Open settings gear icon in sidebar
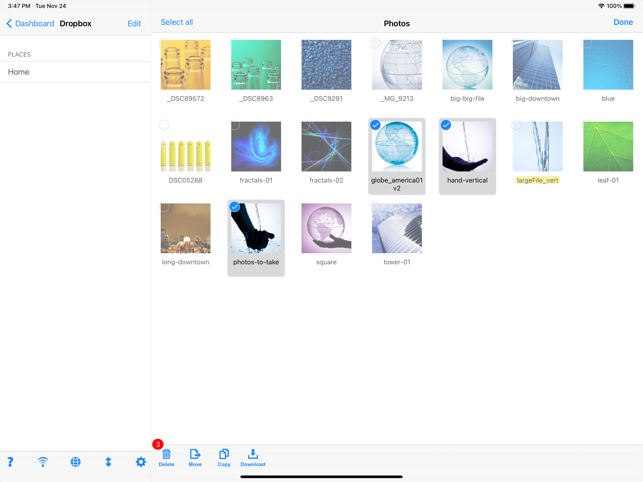643x482 pixels. 141,462
